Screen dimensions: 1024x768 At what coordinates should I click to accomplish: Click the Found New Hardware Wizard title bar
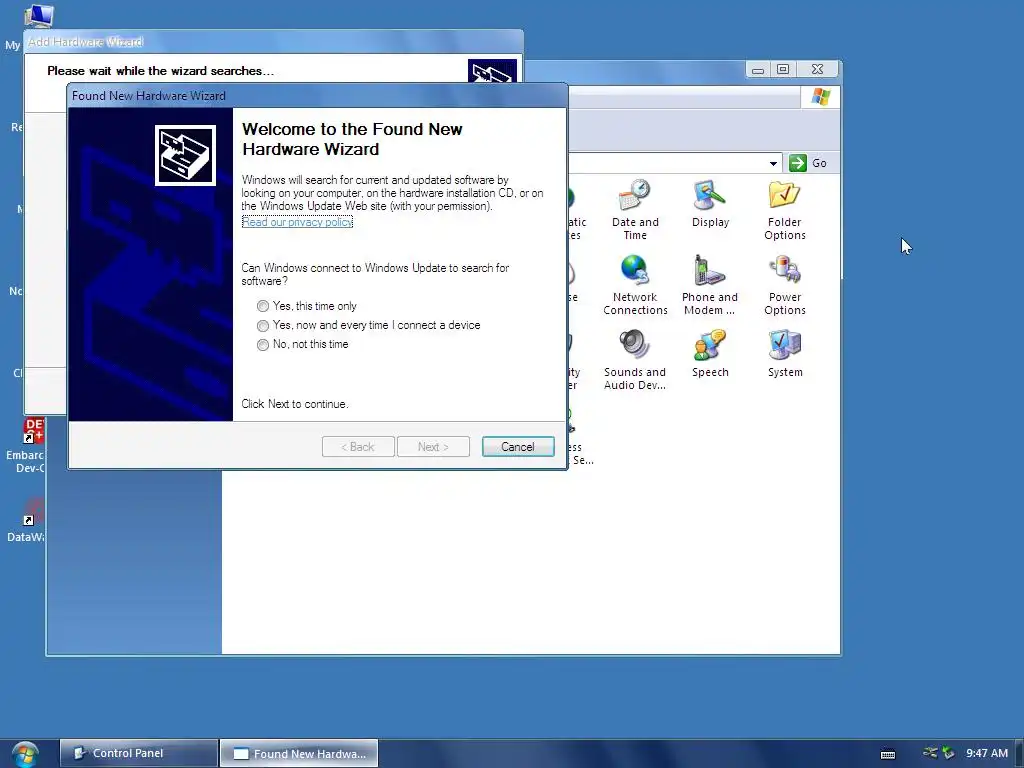(317, 95)
